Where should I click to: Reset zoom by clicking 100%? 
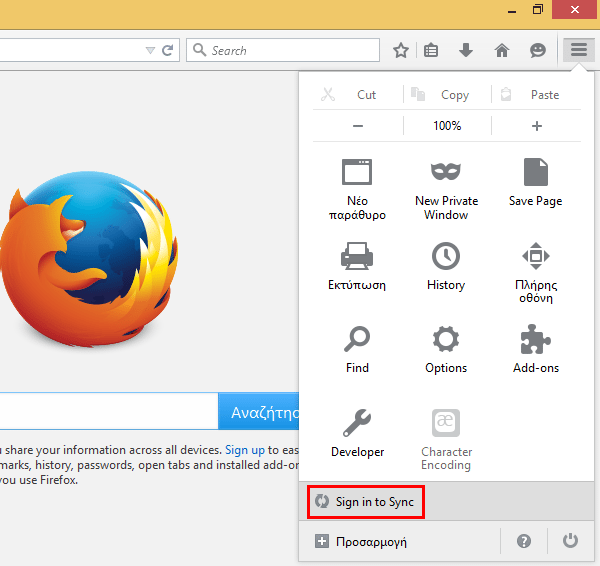click(447, 126)
